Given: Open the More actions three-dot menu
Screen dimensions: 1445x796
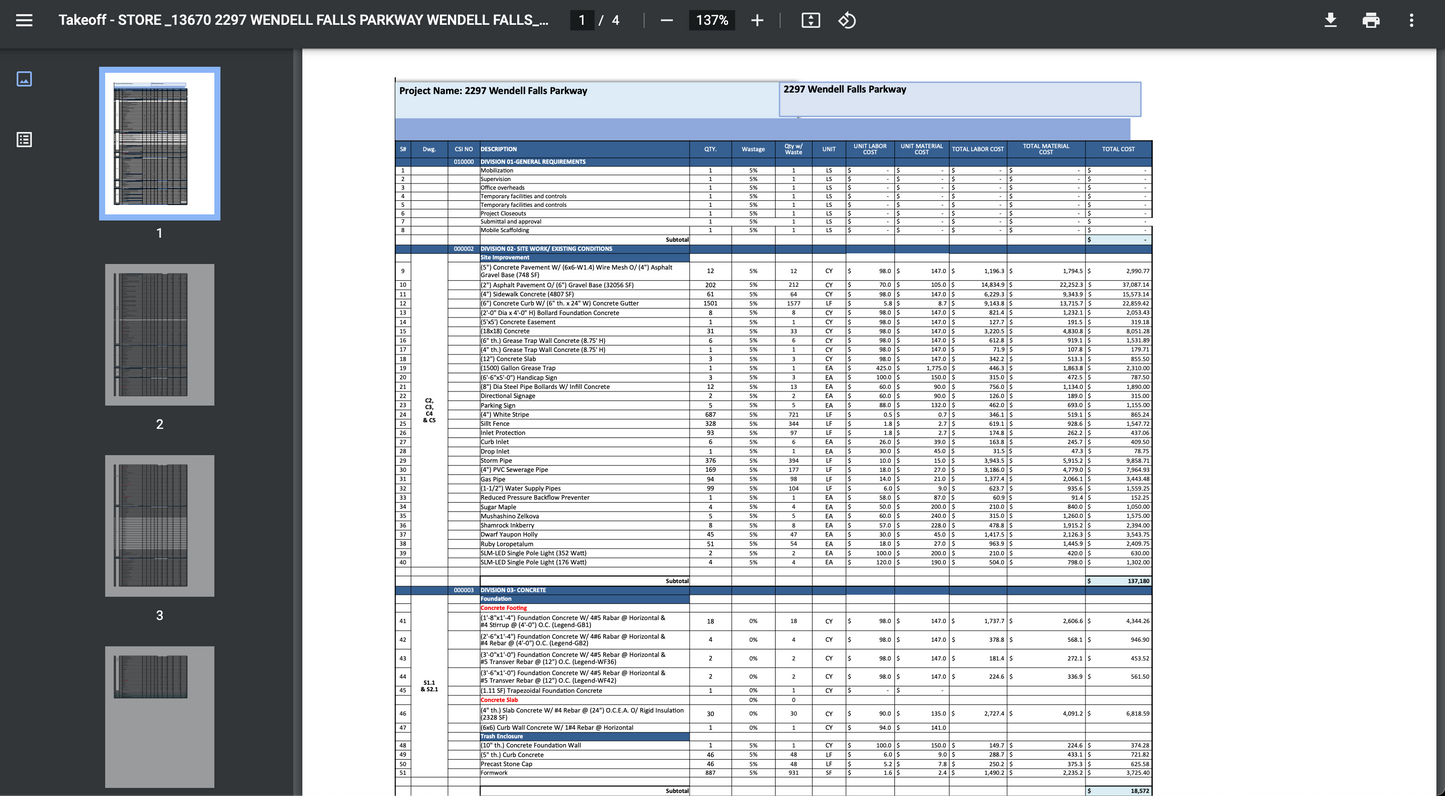Looking at the screenshot, I should coord(1411,20).
